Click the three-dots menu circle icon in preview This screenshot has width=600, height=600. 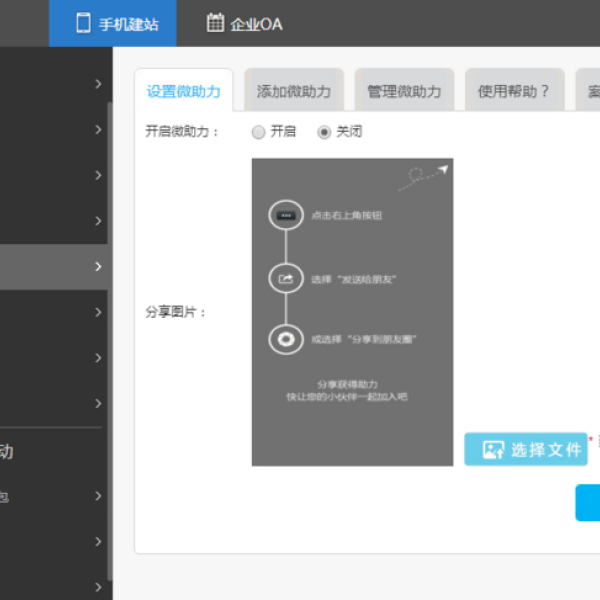pos(286,215)
